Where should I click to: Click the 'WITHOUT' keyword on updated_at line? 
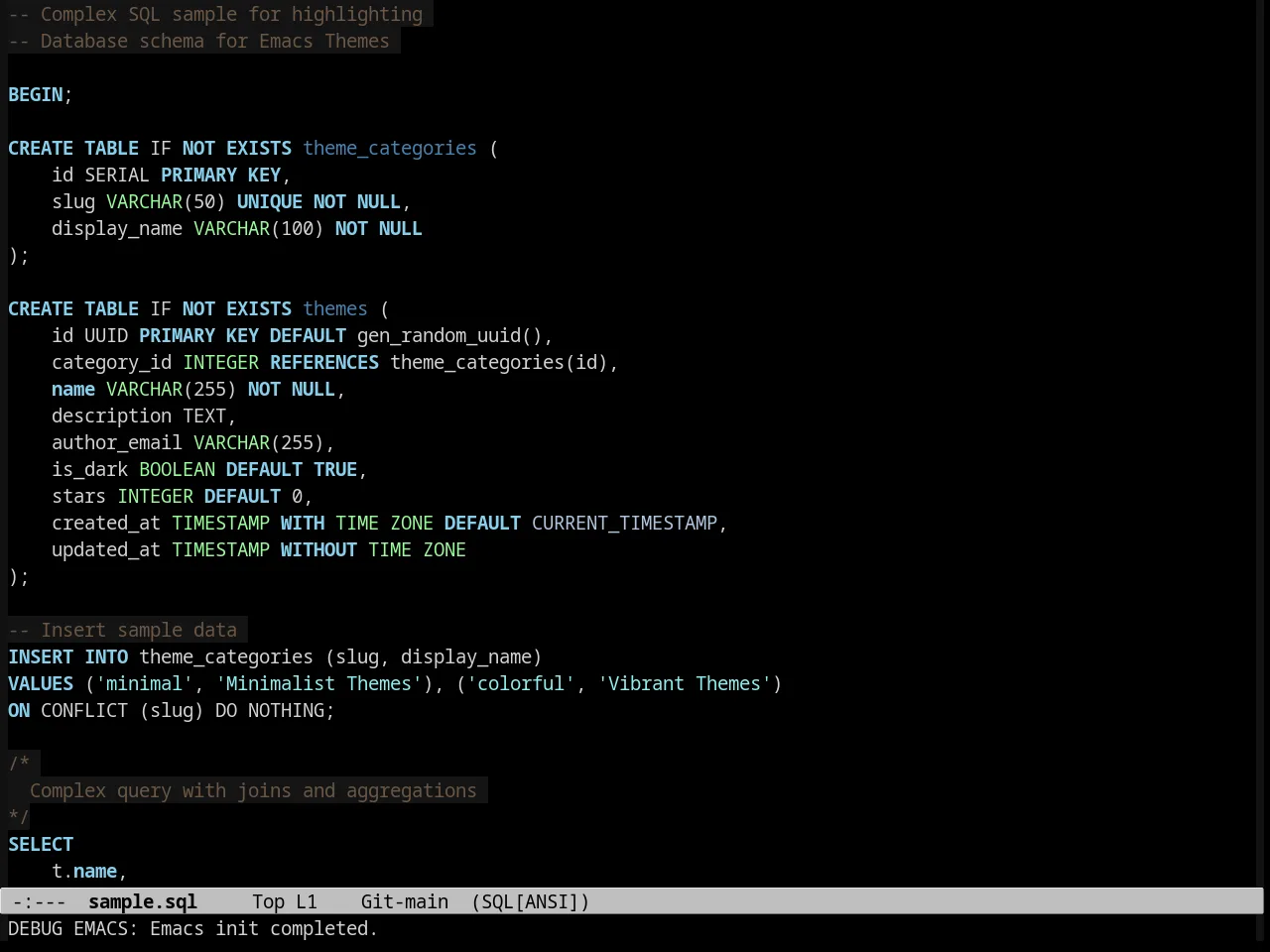coord(318,550)
